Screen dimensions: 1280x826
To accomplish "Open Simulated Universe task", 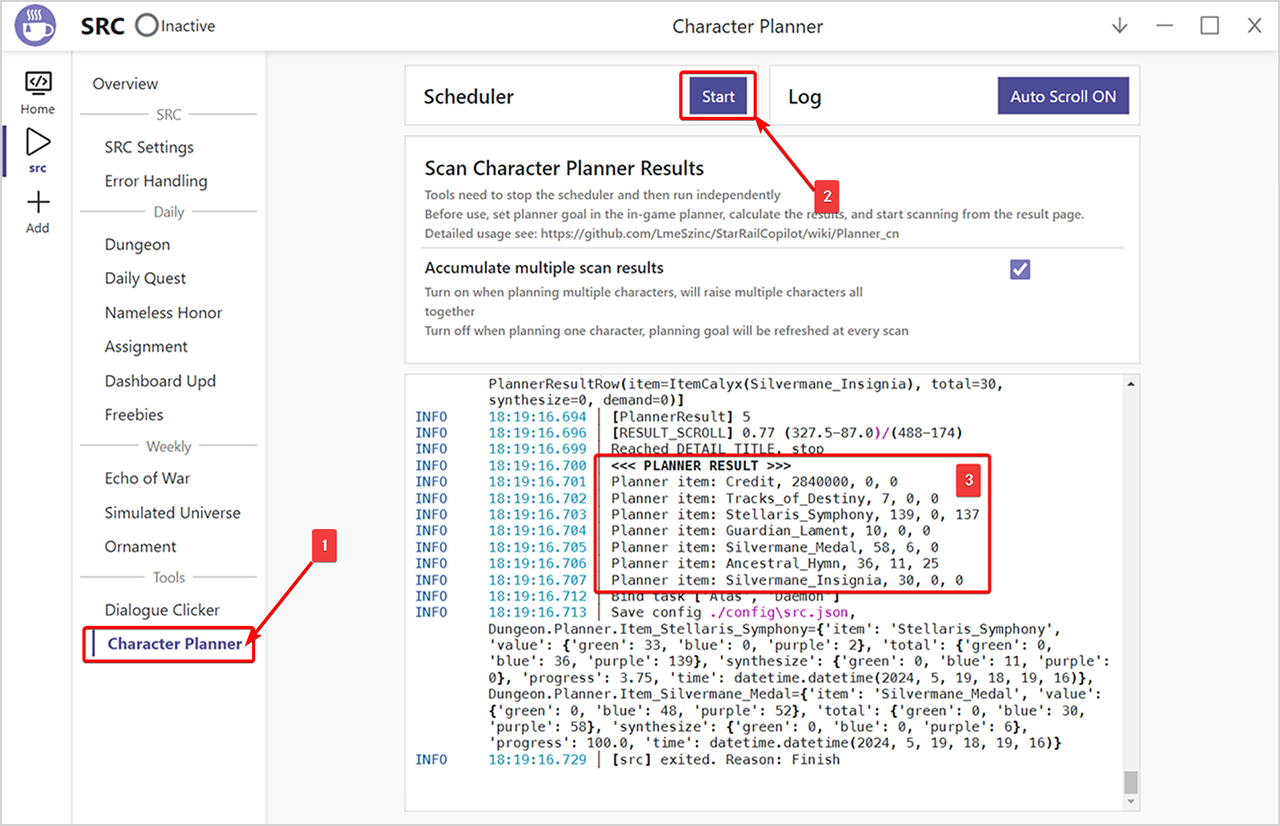I will click(x=172, y=513).
